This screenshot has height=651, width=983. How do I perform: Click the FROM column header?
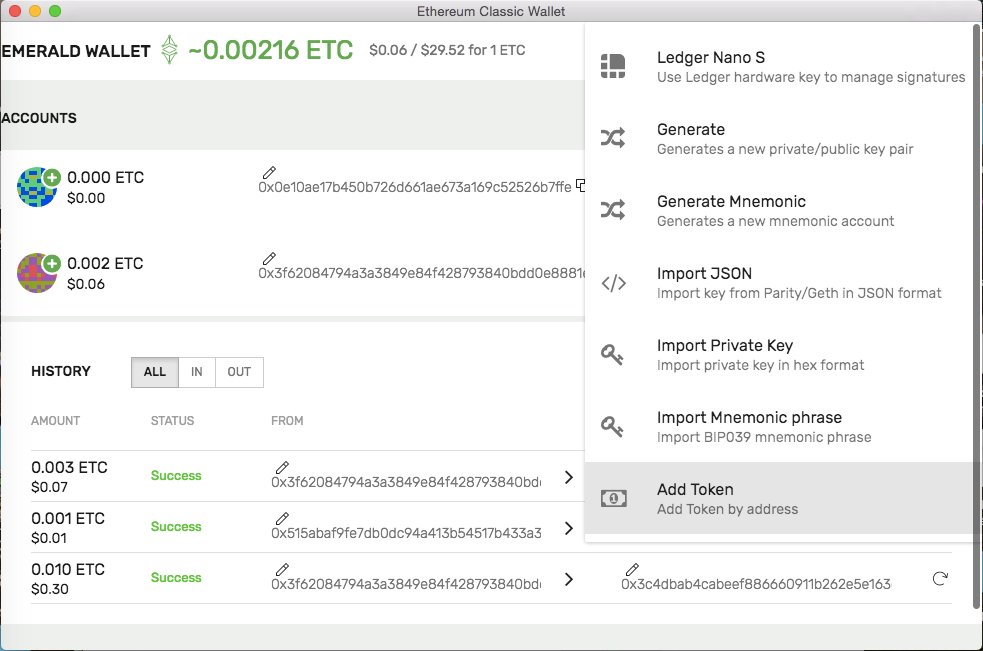tap(287, 421)
